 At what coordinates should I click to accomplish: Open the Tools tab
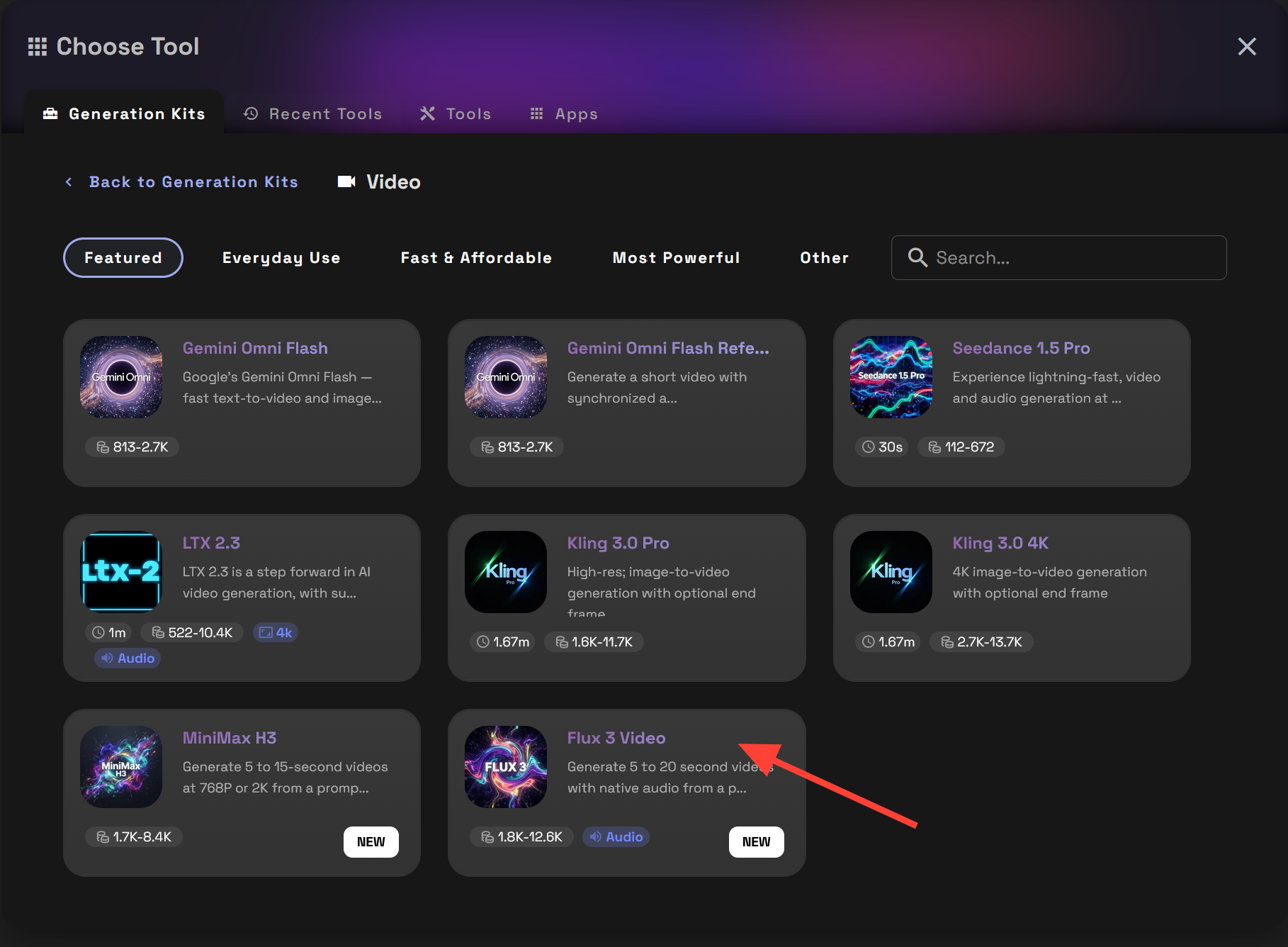pos(456,113)
